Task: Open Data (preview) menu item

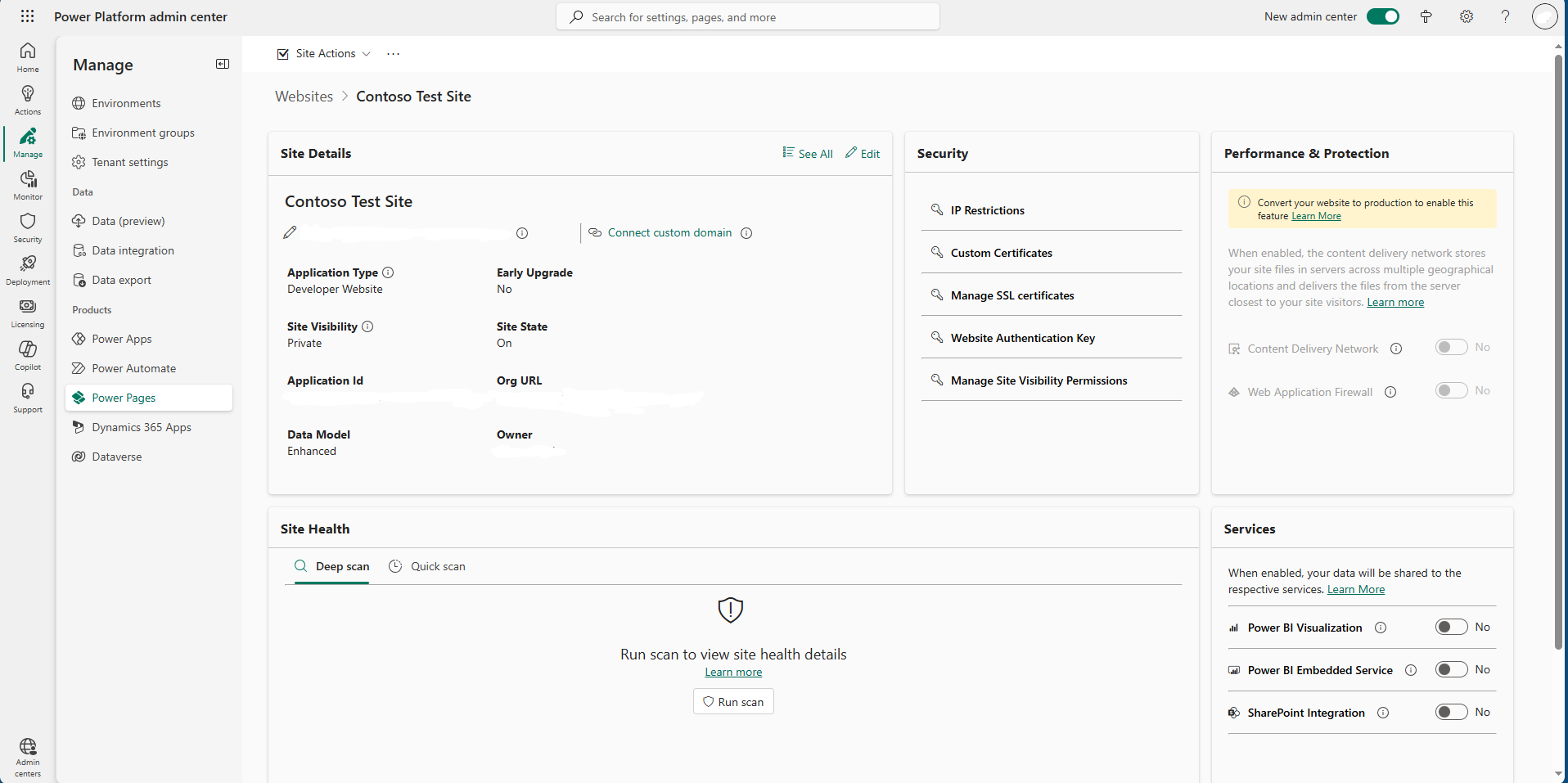Action: click(149, 221)
